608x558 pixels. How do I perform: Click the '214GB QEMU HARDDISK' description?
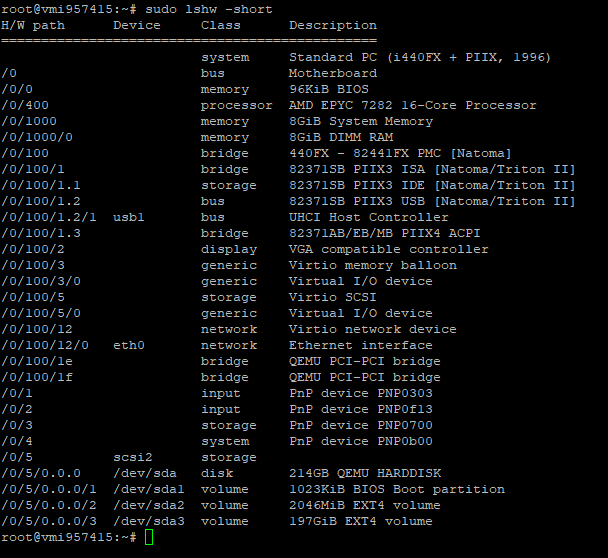coord(365,473)
